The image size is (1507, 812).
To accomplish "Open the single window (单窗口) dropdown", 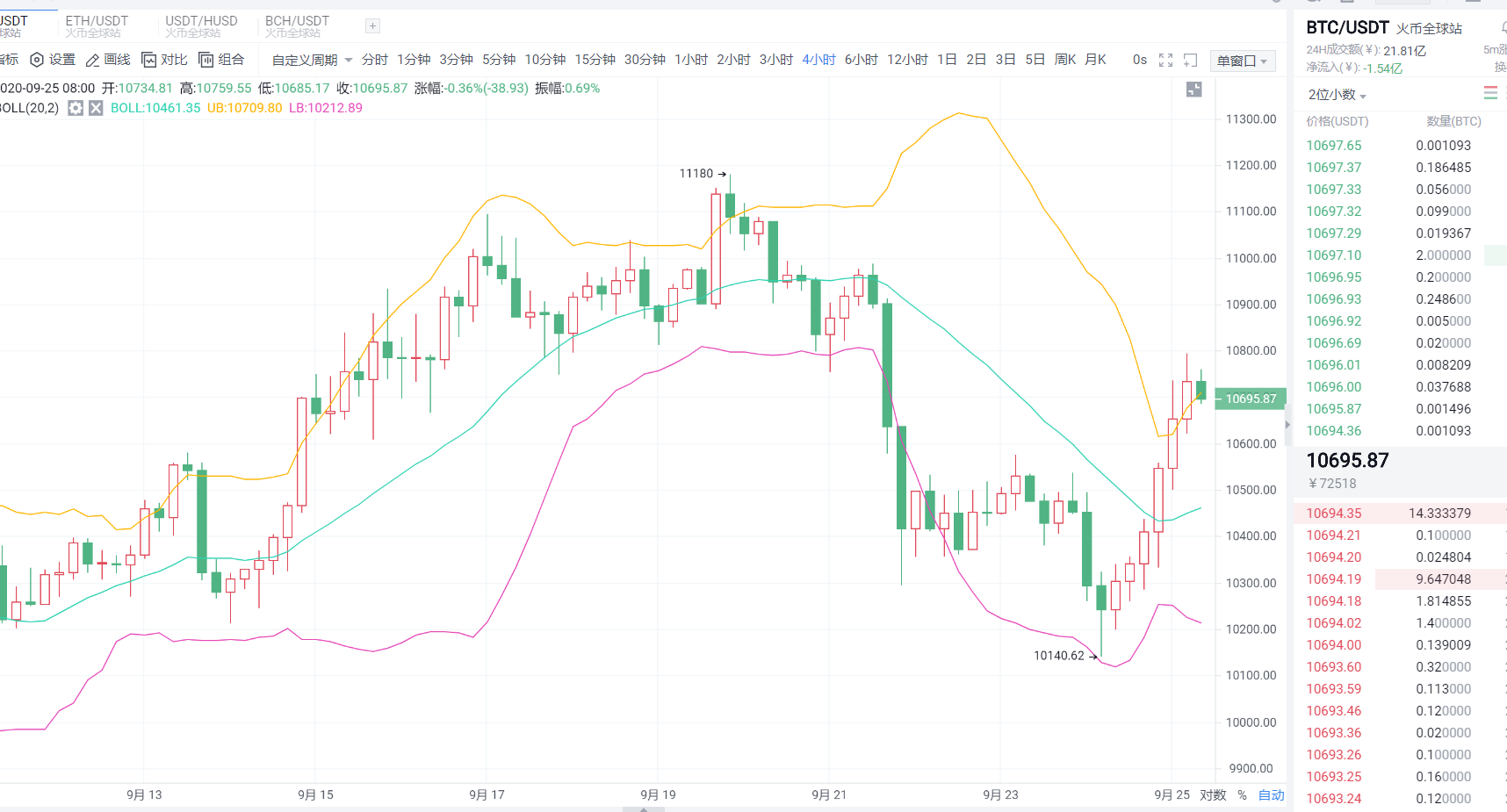I will [x=1243, y=61].
